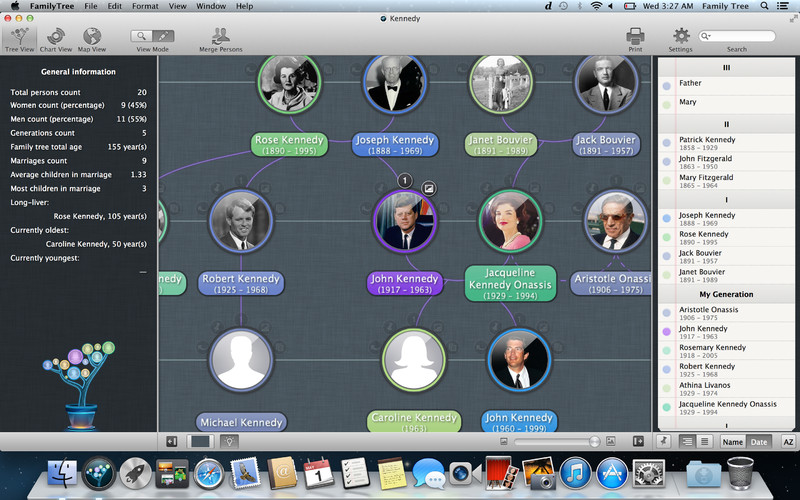Open search options magnifier dropdown
The height and width of the screenshot is (500, 800).
click(x=706, y=36)
